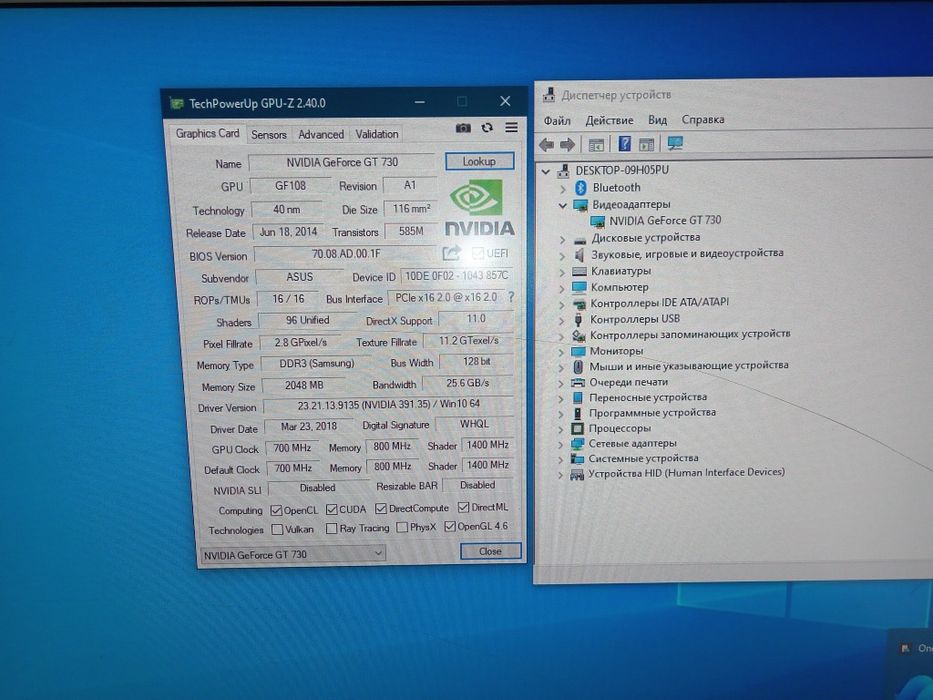Viewport: 933px width, 700px height.
Task: Select the Программные устройства tree row
Action: point(652,412)
